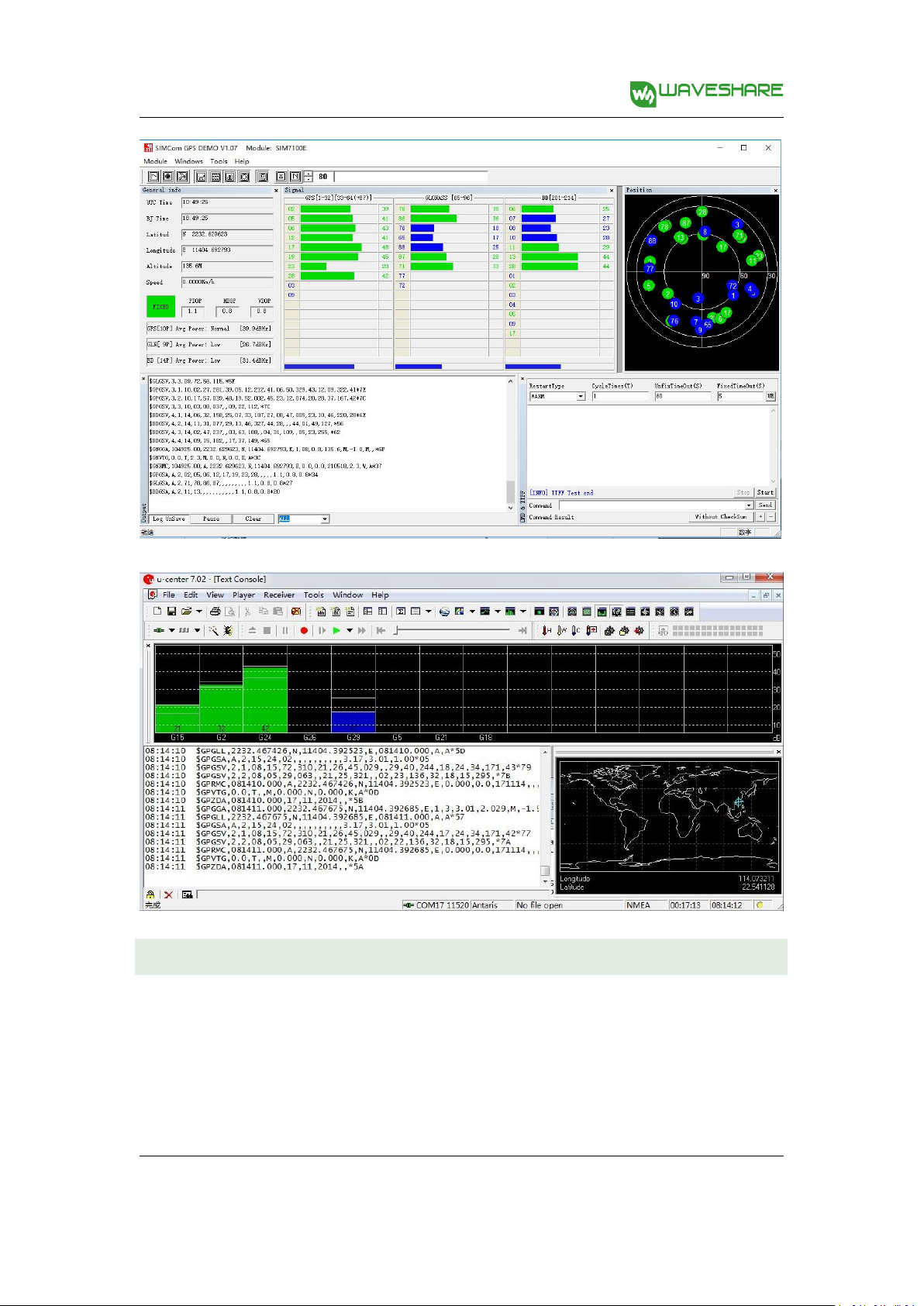Open the RestartType dropdown in SIMCom
924x1306 pixels.
pyautogui.click(x=581, y=397)
